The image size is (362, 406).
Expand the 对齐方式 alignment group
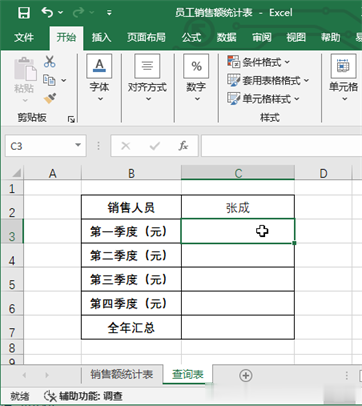pyautogui.click(x=147, y=78)
